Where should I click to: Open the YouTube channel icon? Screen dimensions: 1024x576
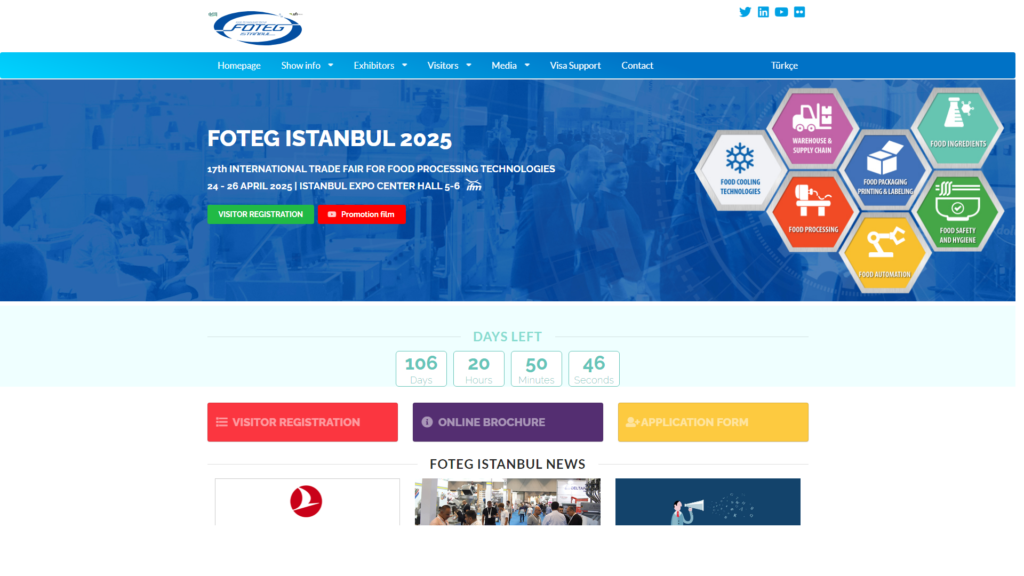click(781, 12)
